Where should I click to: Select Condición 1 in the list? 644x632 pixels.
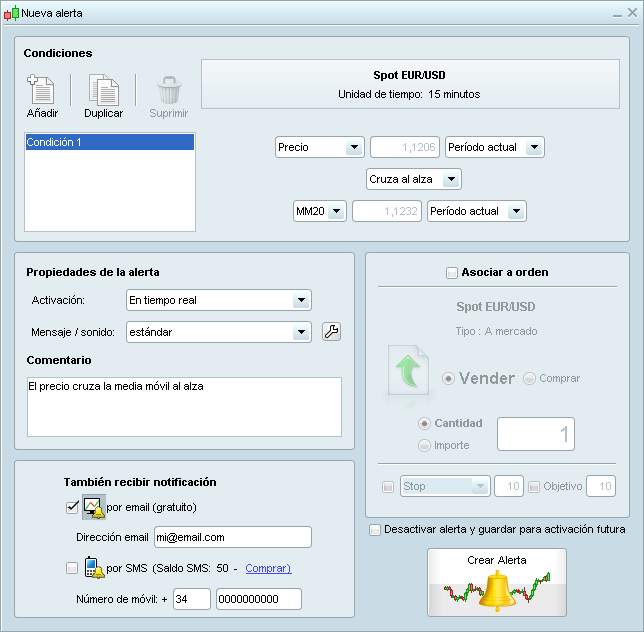point(110,142)
